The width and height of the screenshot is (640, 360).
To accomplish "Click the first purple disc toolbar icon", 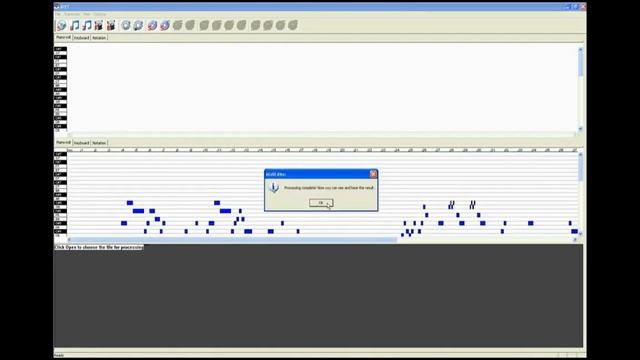I will 152,25.
